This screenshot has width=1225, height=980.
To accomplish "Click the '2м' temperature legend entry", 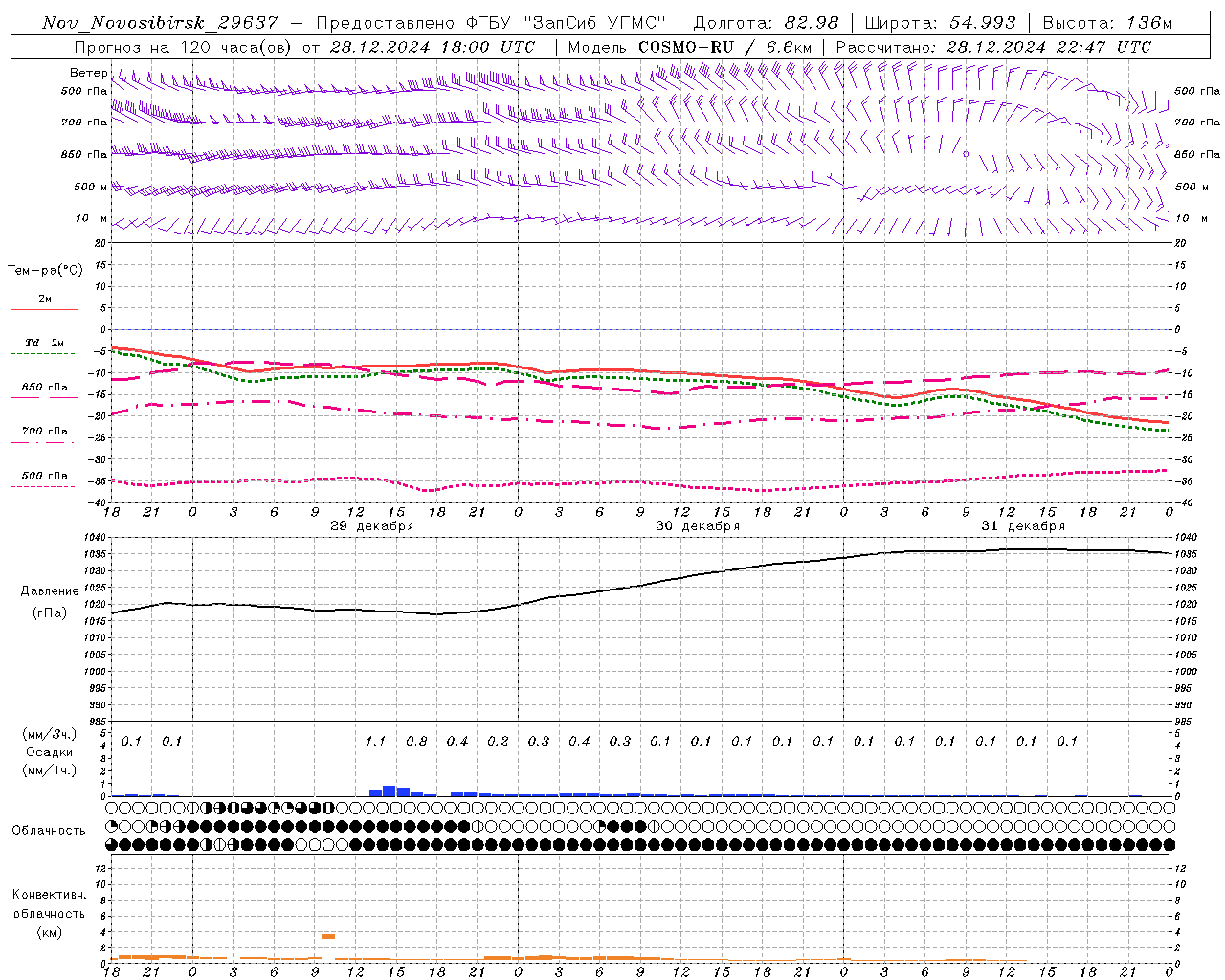I will [x=45, y=300].
